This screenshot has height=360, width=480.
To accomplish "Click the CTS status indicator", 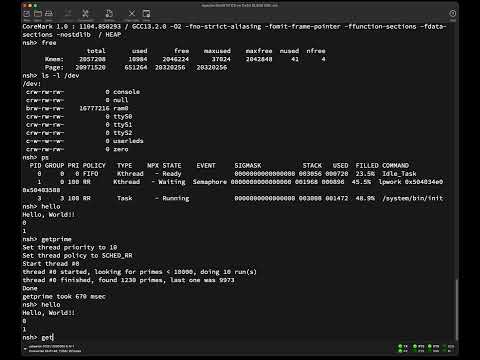I will [x=415, y=351].
